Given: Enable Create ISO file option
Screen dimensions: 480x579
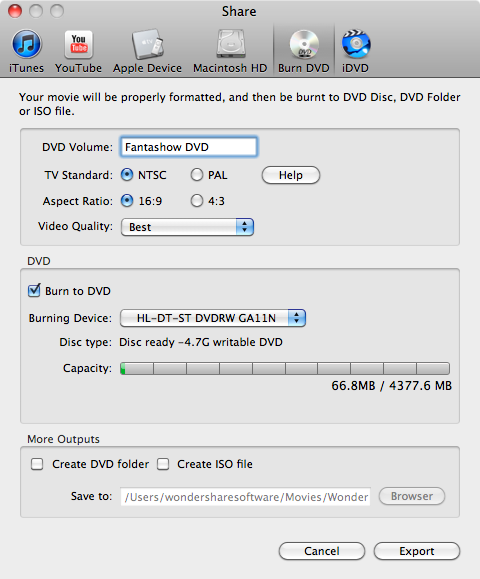Looking at the screenshot, I should [163, 464].
